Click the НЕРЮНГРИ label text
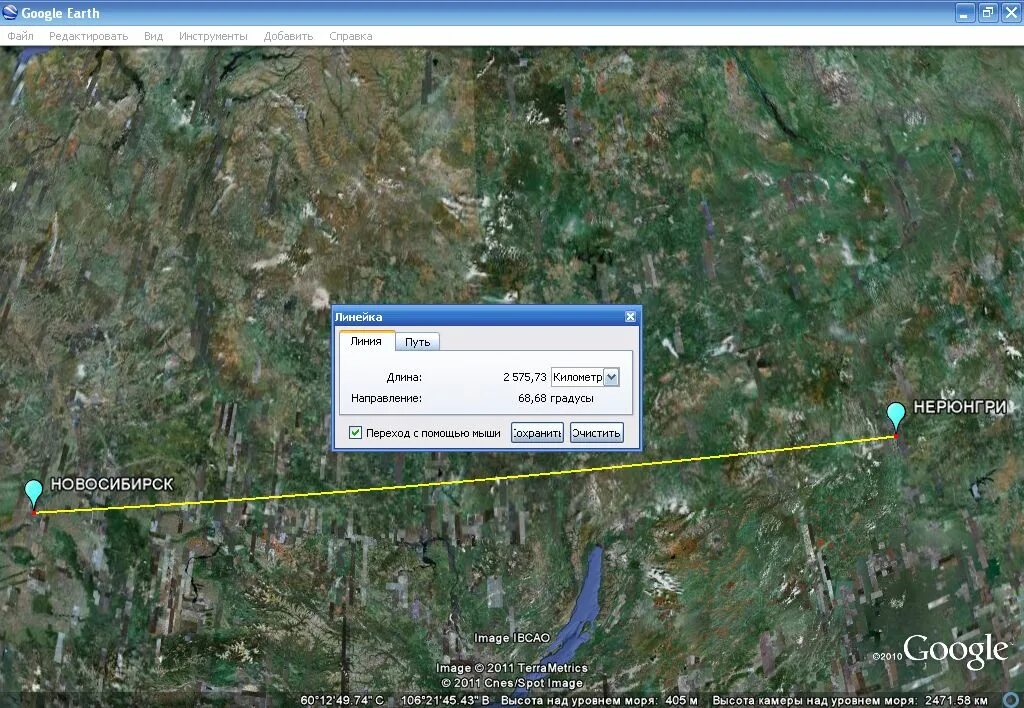Screen dimensions: 1024x708 (x=959, y=407)
